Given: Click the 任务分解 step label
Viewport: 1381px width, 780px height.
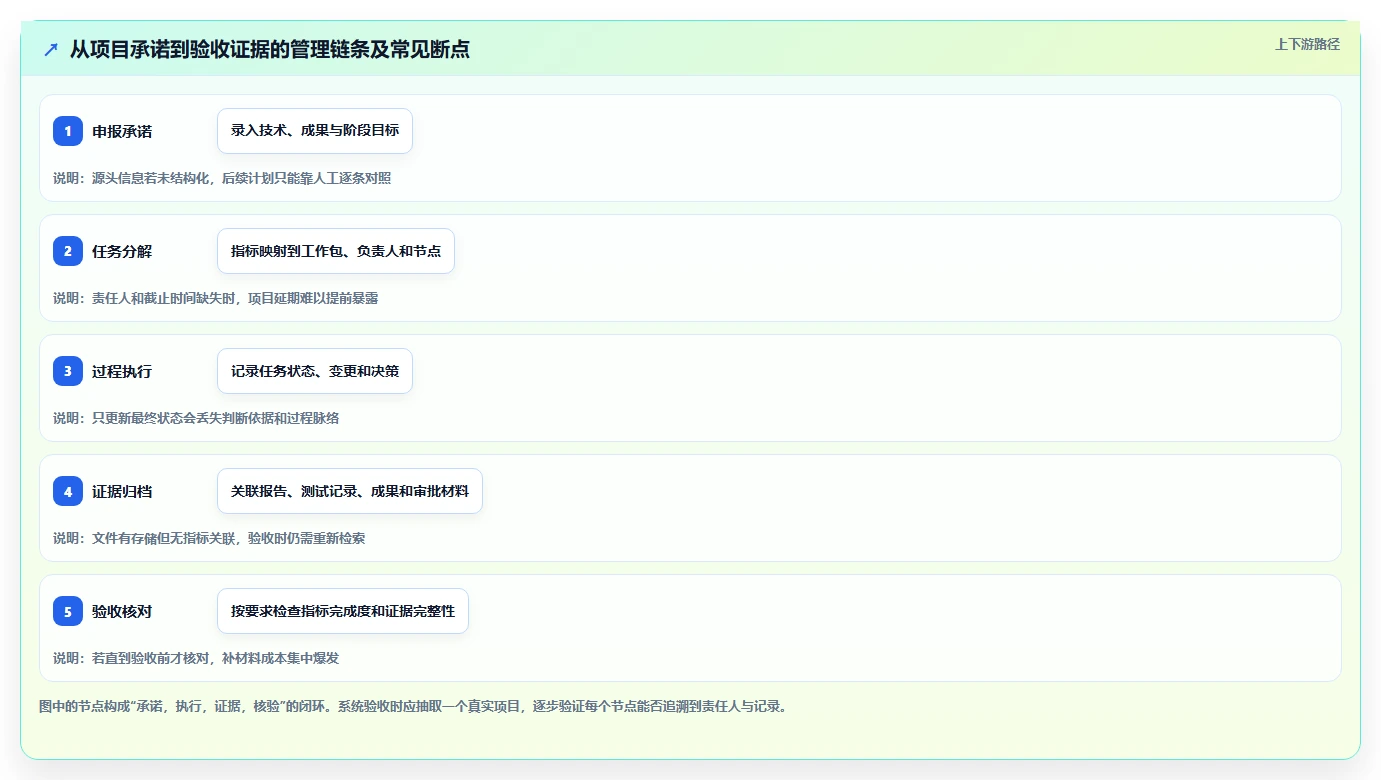Looking at the screenshot, I should (x=122, y=251).
